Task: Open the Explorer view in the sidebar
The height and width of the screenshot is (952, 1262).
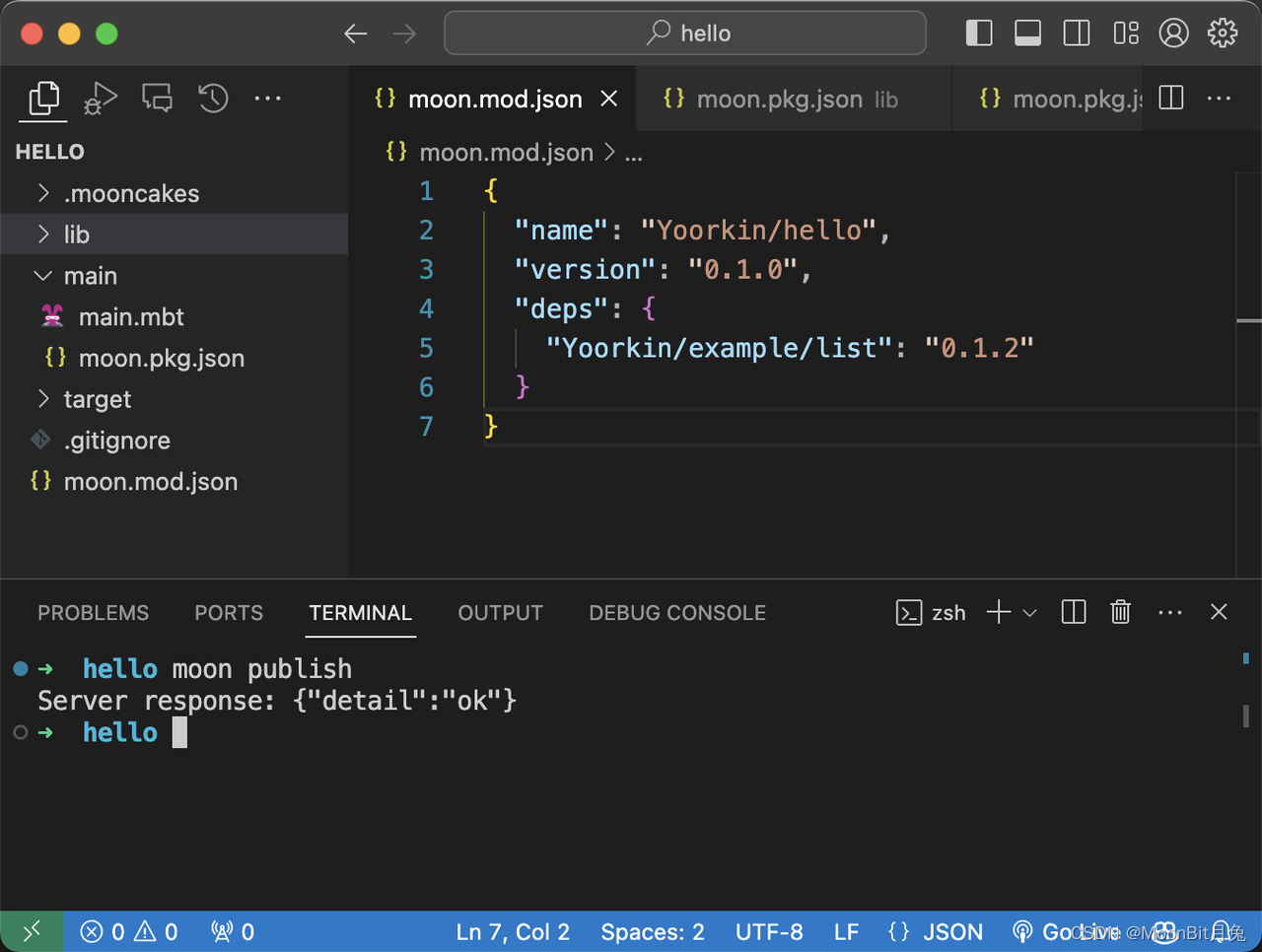Action: pyautogui.click(x=43, y=98)
